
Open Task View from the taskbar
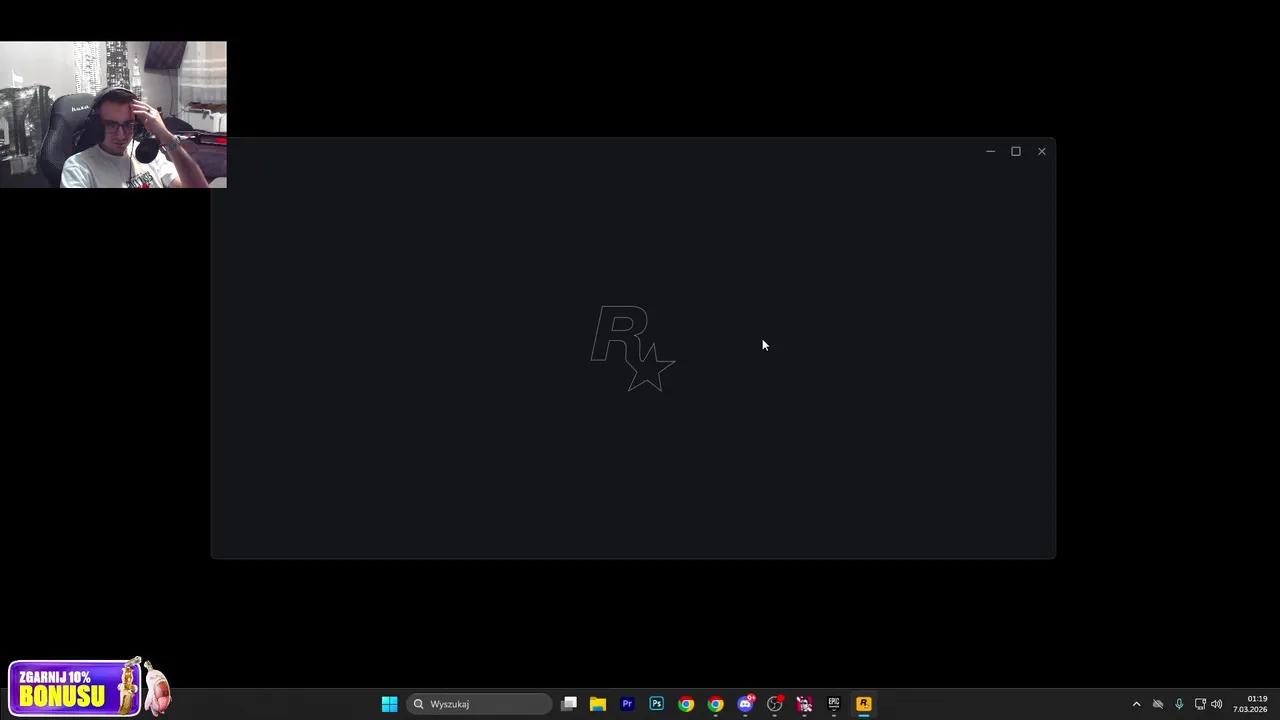tap(569, 704)
